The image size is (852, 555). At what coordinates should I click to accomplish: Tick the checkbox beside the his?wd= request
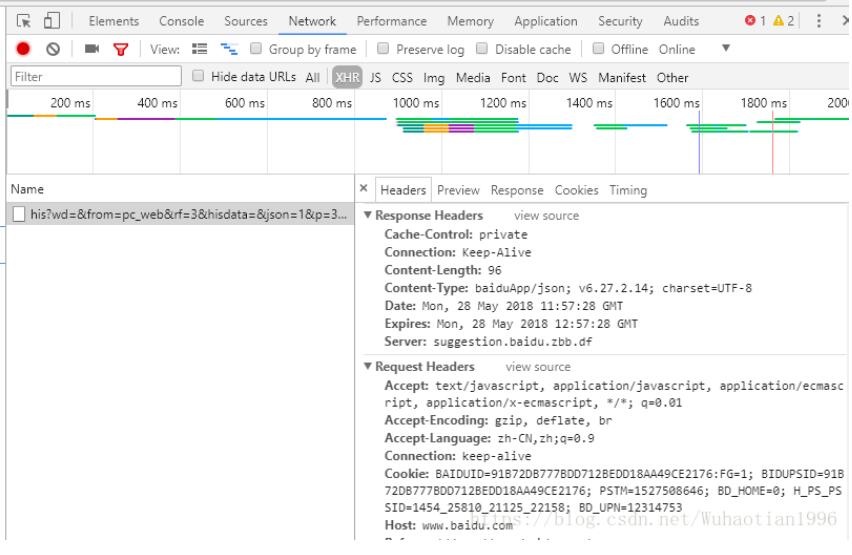pos(19,214)
